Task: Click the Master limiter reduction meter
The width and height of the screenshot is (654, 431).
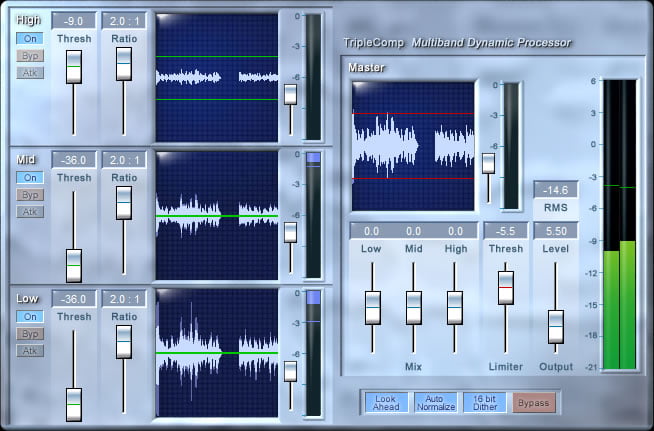Action: tap(511, 146)
